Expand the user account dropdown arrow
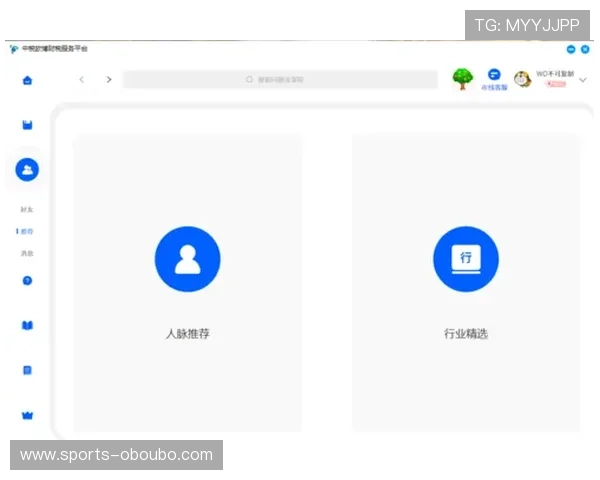Screen dimensions: 600x480 click(583, 79)
